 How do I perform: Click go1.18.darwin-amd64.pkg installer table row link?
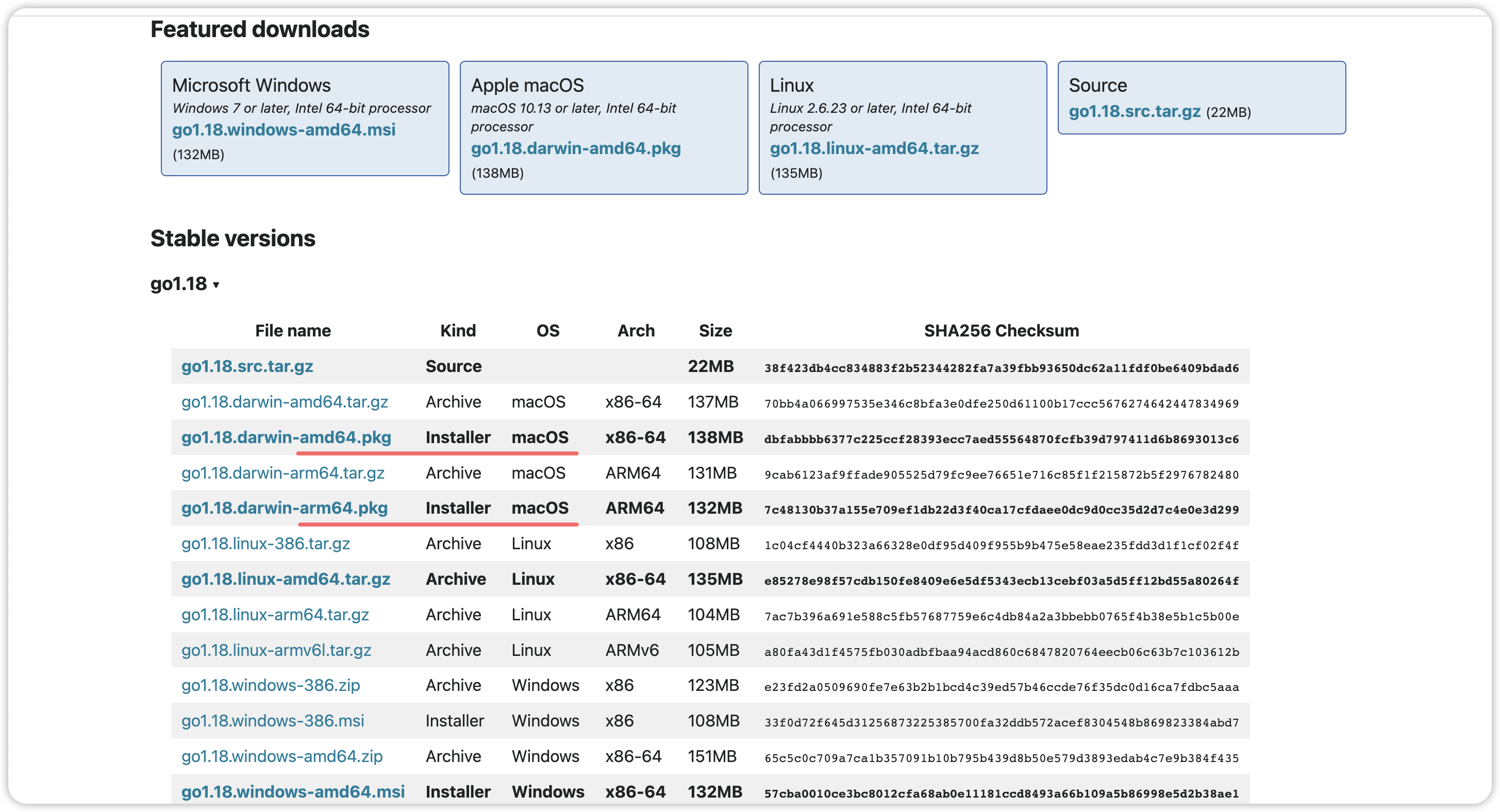pyautogui.click(x=286, y=437)
